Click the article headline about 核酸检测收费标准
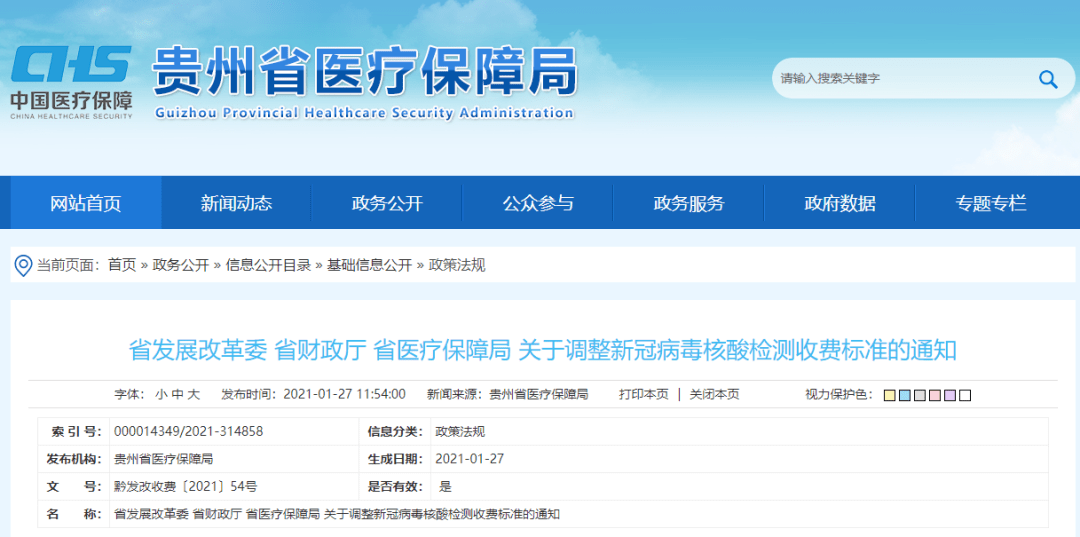Screen dimensions: 1080x537 [x=543, y=350]
